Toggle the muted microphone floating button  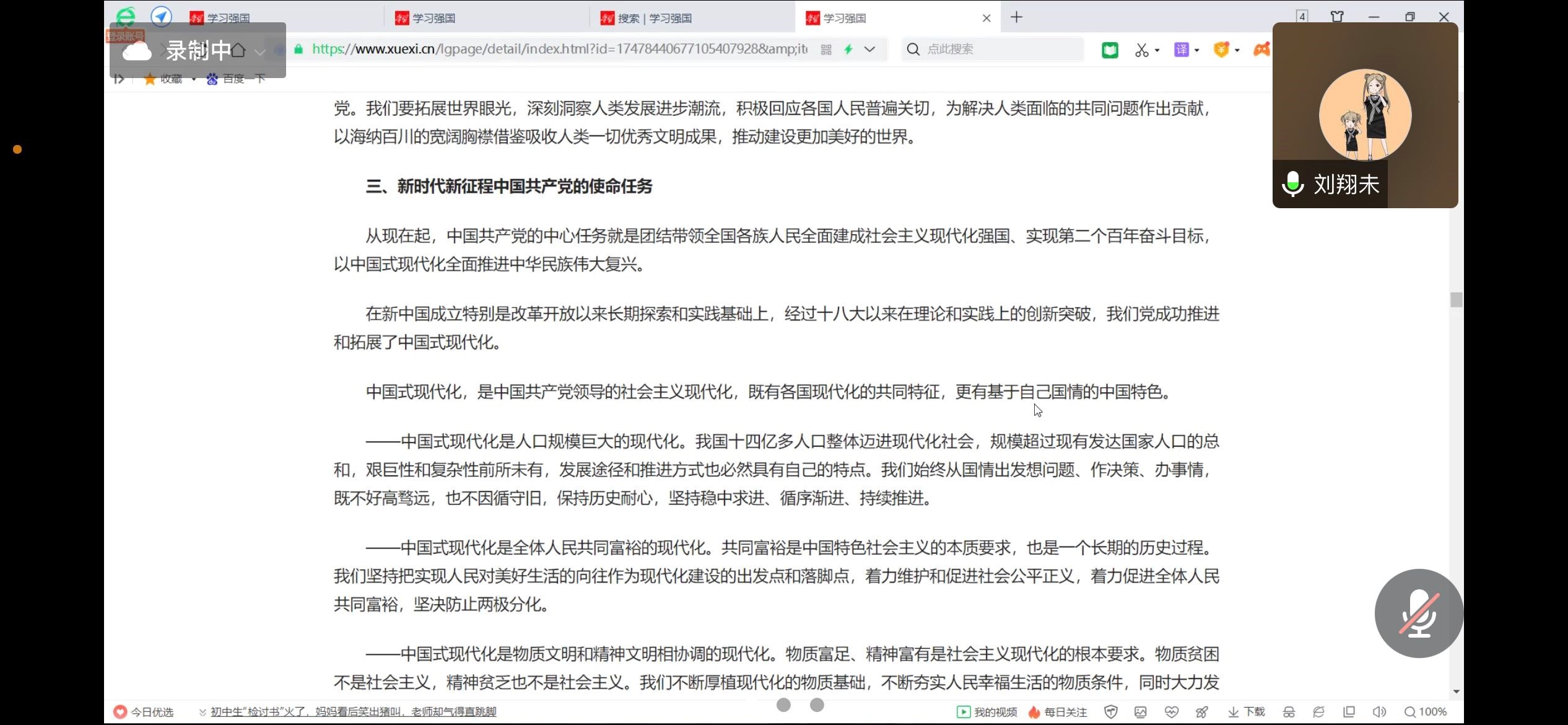point(1419,613)
